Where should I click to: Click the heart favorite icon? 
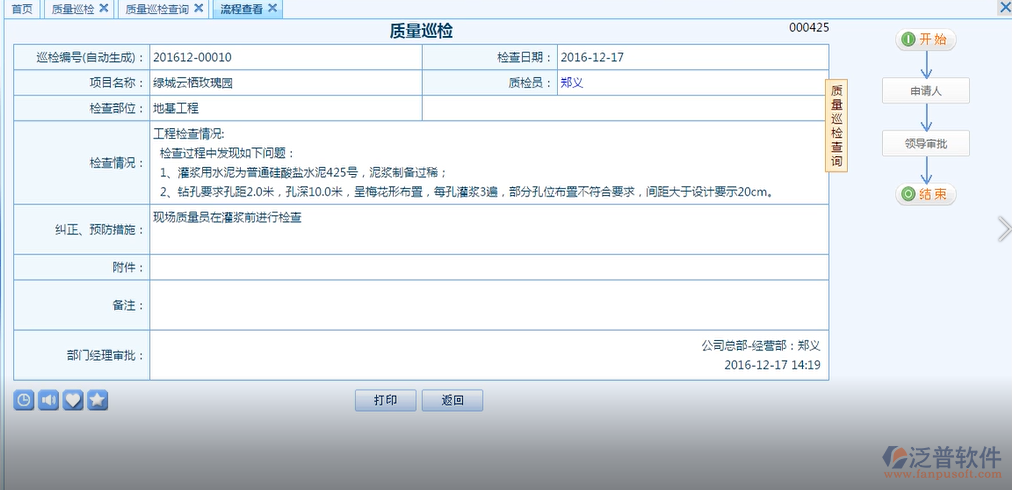click(x=73, y=400)
